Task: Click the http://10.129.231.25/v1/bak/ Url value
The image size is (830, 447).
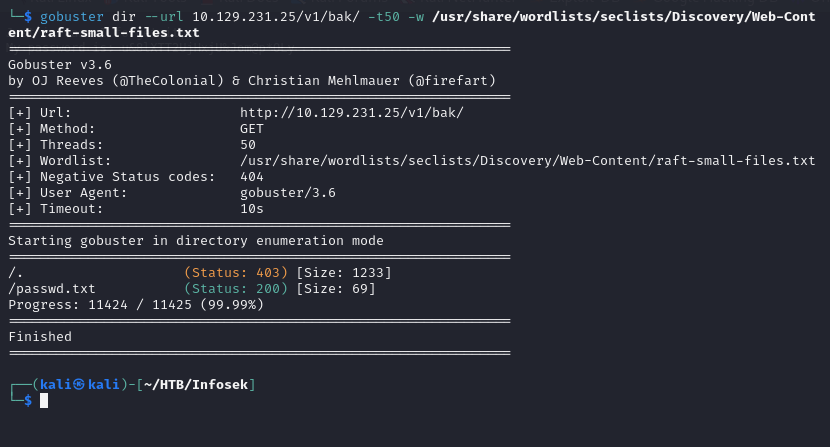Action: pyautogui.click(x=351, y=113)
